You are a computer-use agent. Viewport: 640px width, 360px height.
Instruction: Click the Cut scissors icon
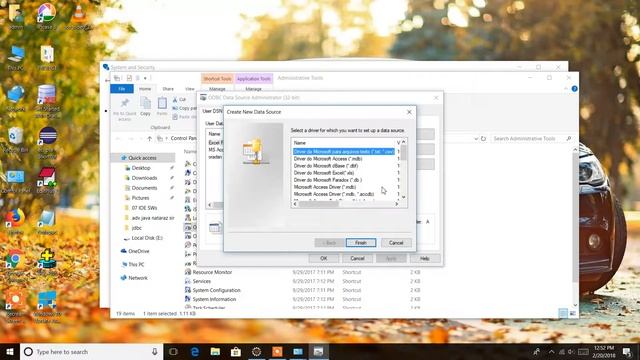(175, 100)
